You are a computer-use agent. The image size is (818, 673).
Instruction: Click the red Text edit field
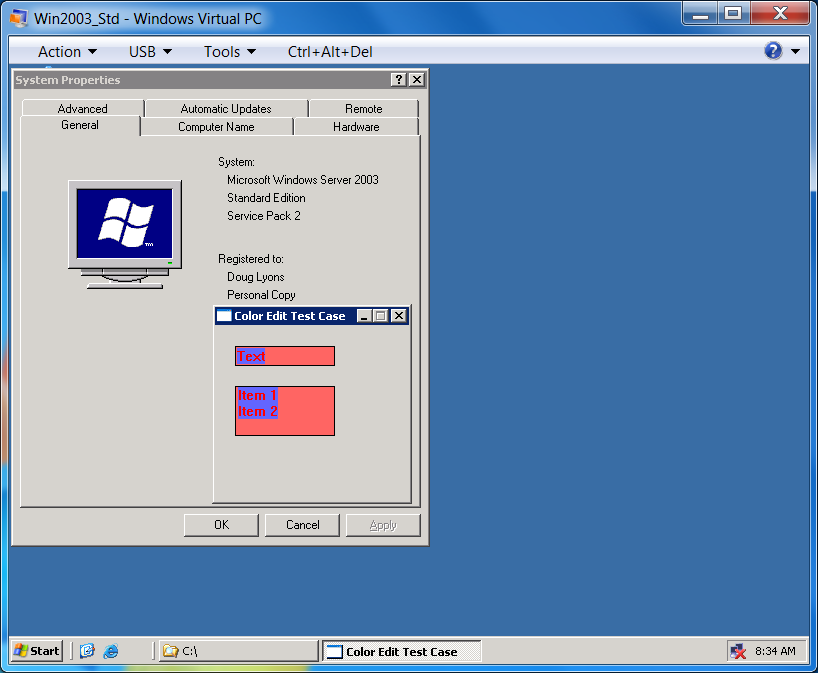point(285,356)
